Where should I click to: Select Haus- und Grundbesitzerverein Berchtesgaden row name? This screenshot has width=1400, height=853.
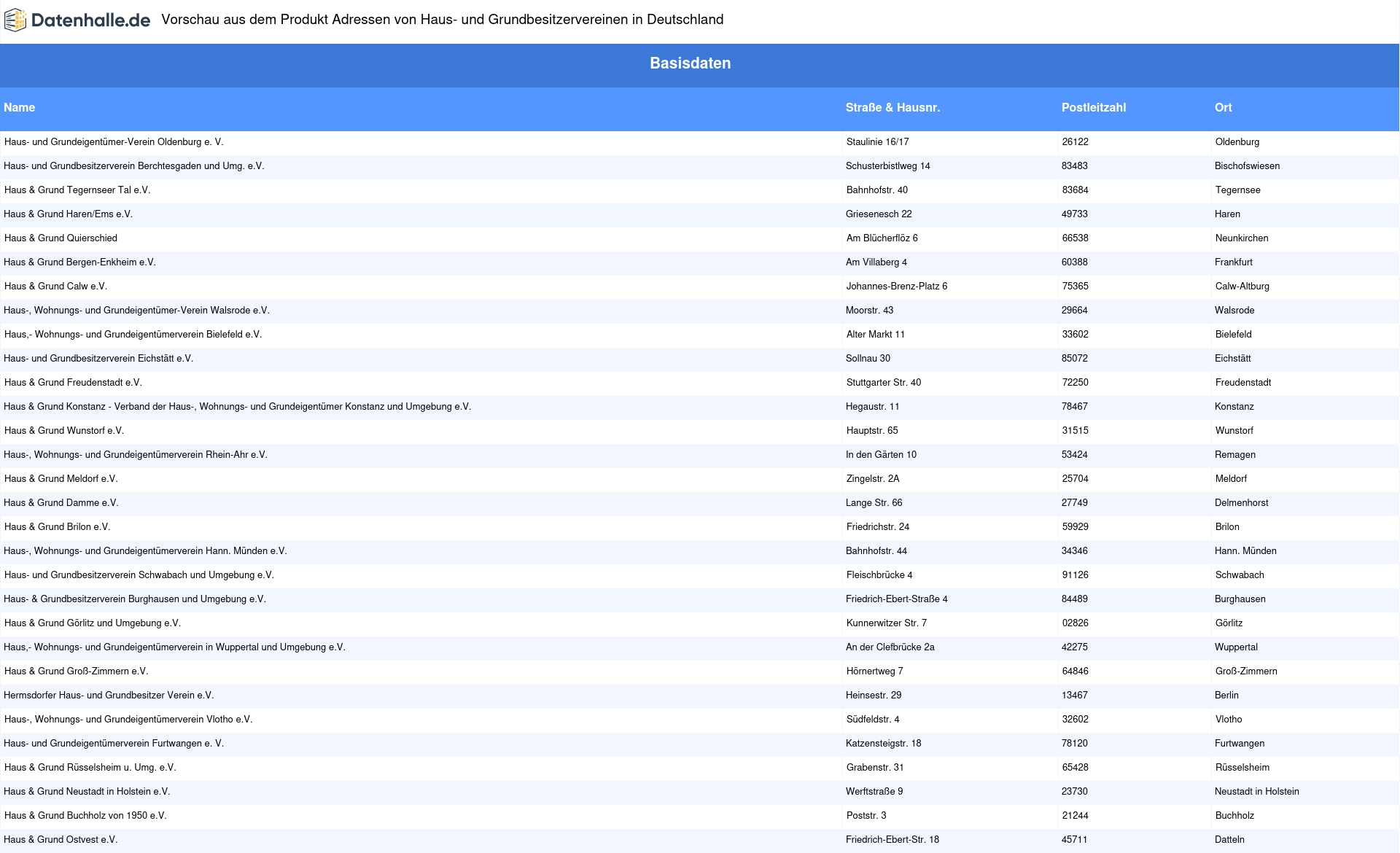coord(134,166)
